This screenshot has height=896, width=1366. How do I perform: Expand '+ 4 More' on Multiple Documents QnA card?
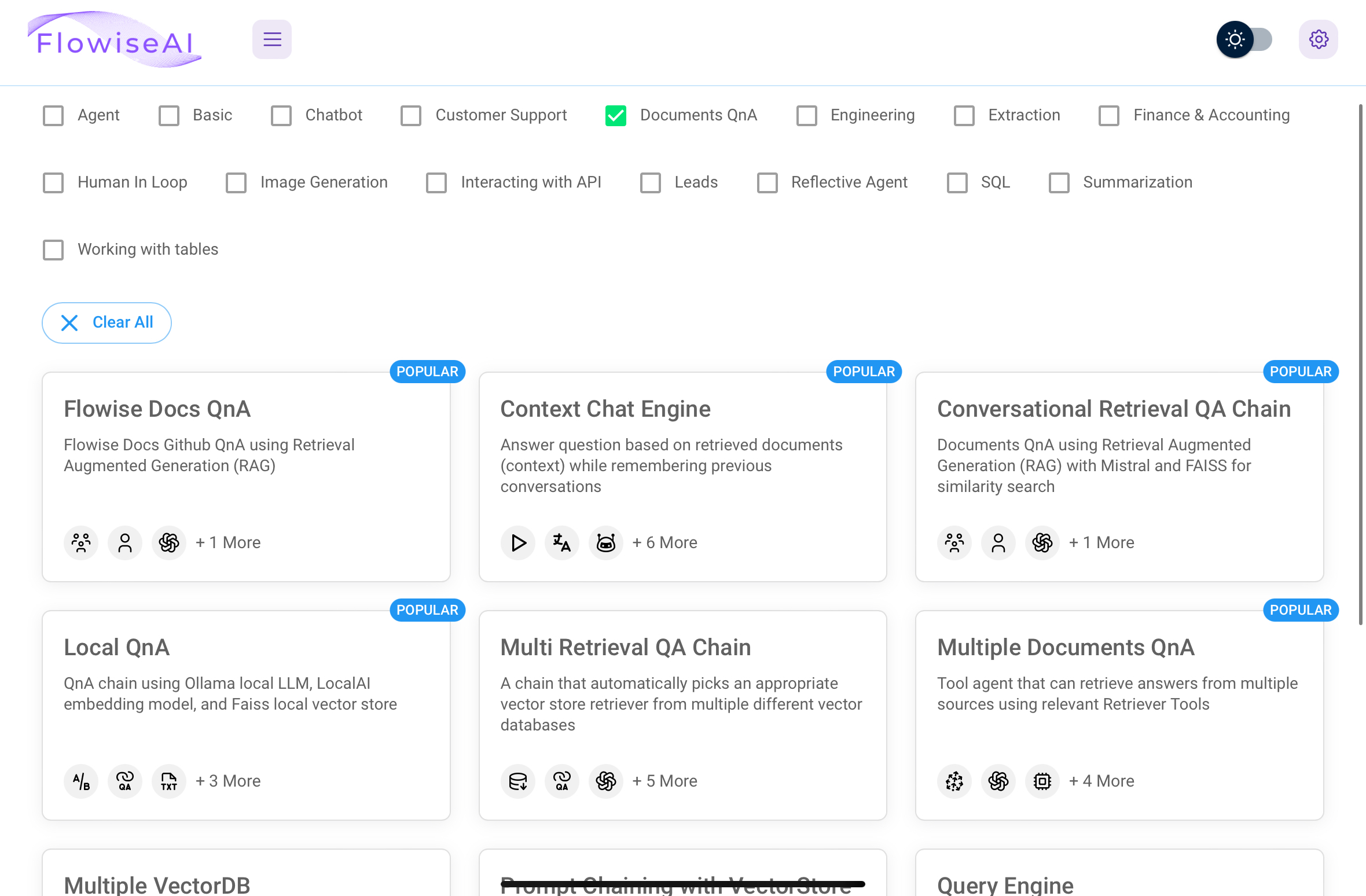click(x=1101, y=781)
